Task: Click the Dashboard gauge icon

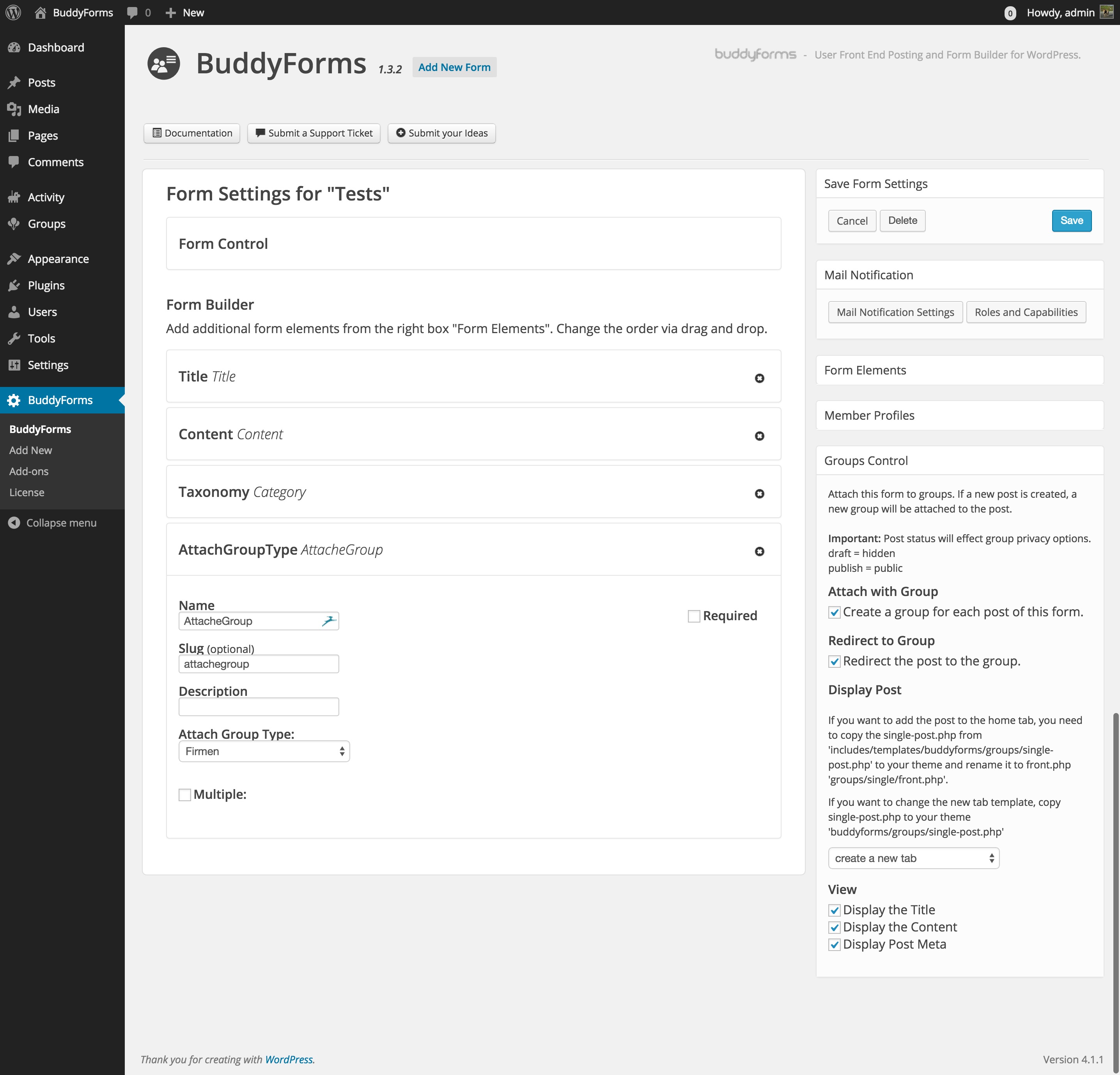Action: tap(14, 48)
